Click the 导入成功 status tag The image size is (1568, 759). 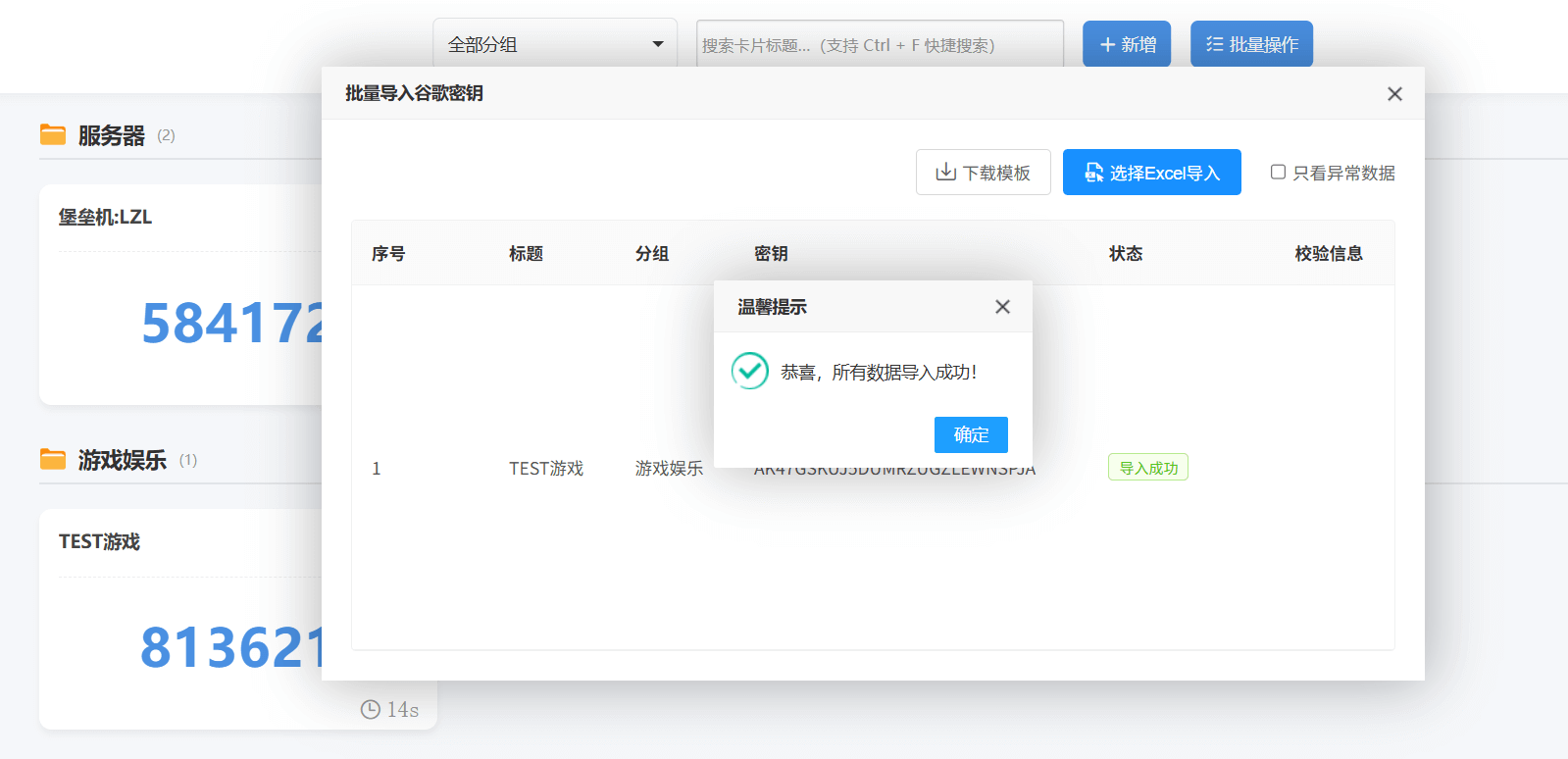(x=1148, y=468)
